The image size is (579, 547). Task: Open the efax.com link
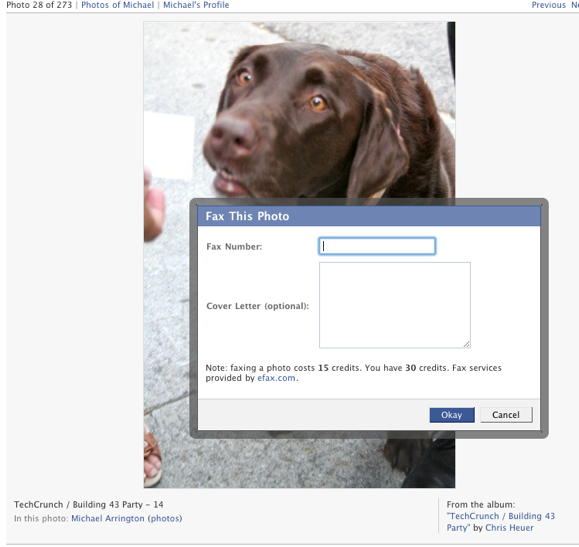pos(276,378)
